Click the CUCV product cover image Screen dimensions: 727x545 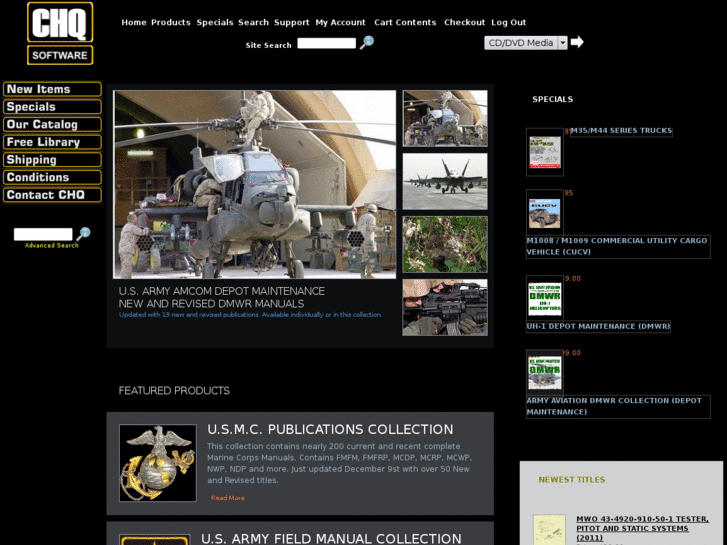pos(545,213)
